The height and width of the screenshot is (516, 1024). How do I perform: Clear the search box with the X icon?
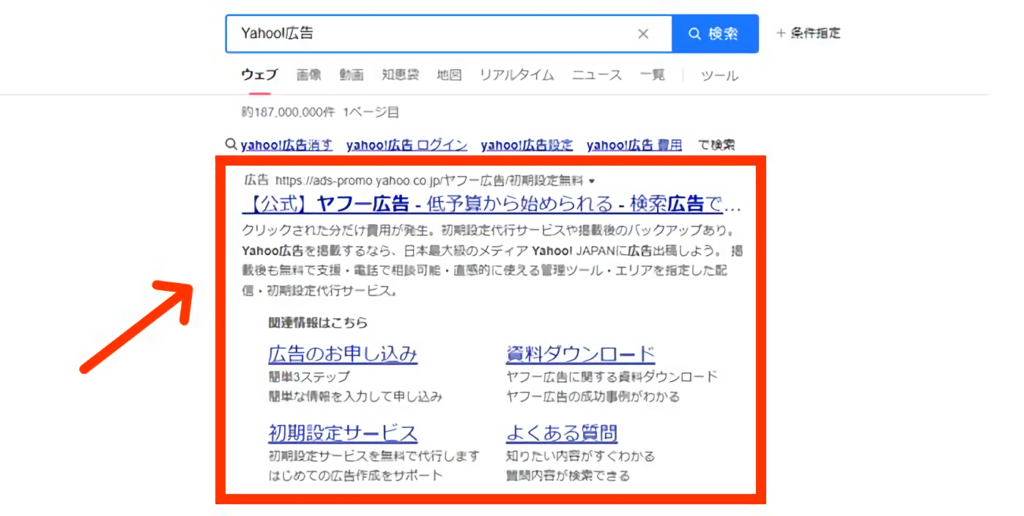643,34
